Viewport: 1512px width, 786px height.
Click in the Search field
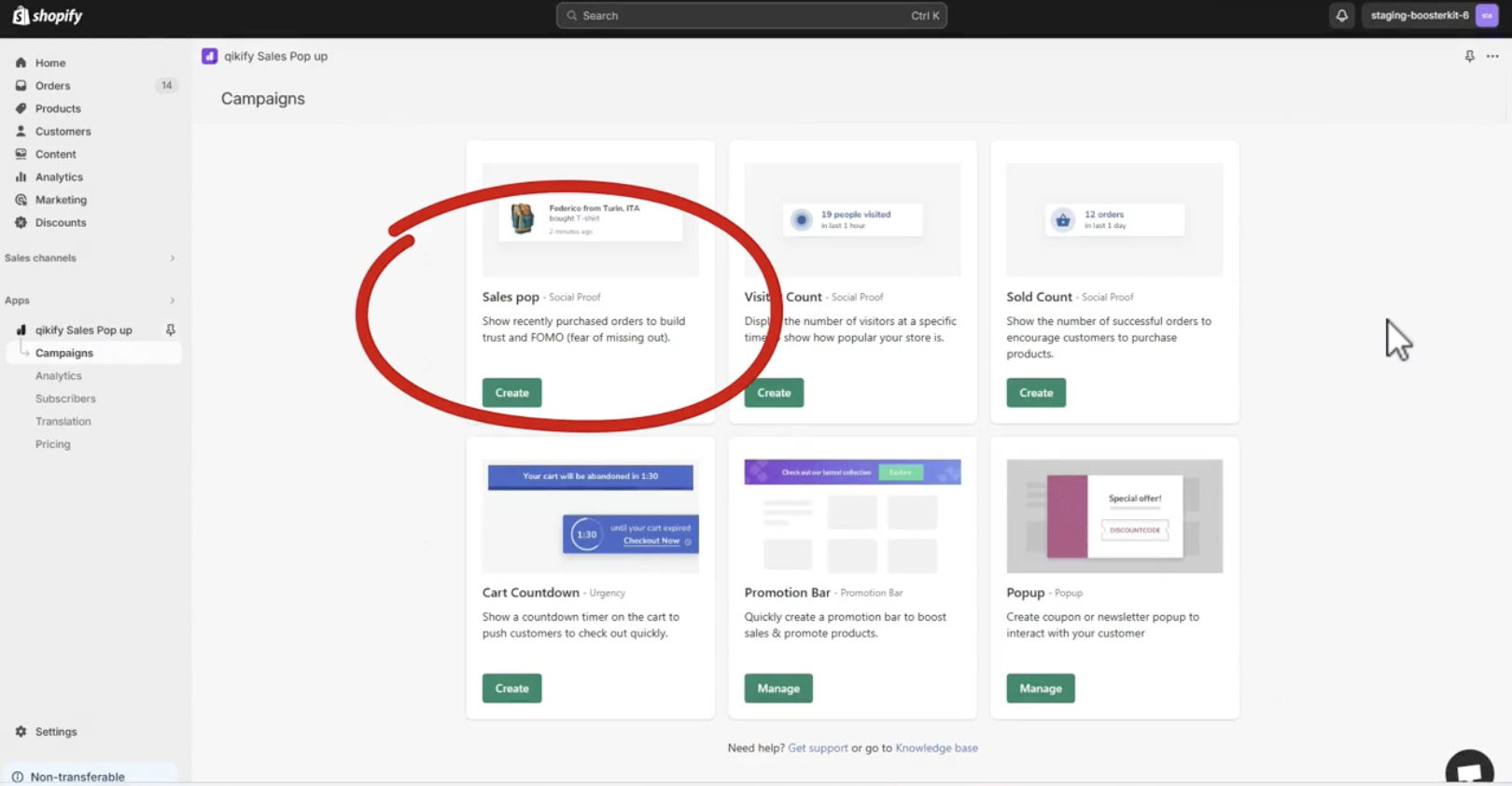coord(751,16)
